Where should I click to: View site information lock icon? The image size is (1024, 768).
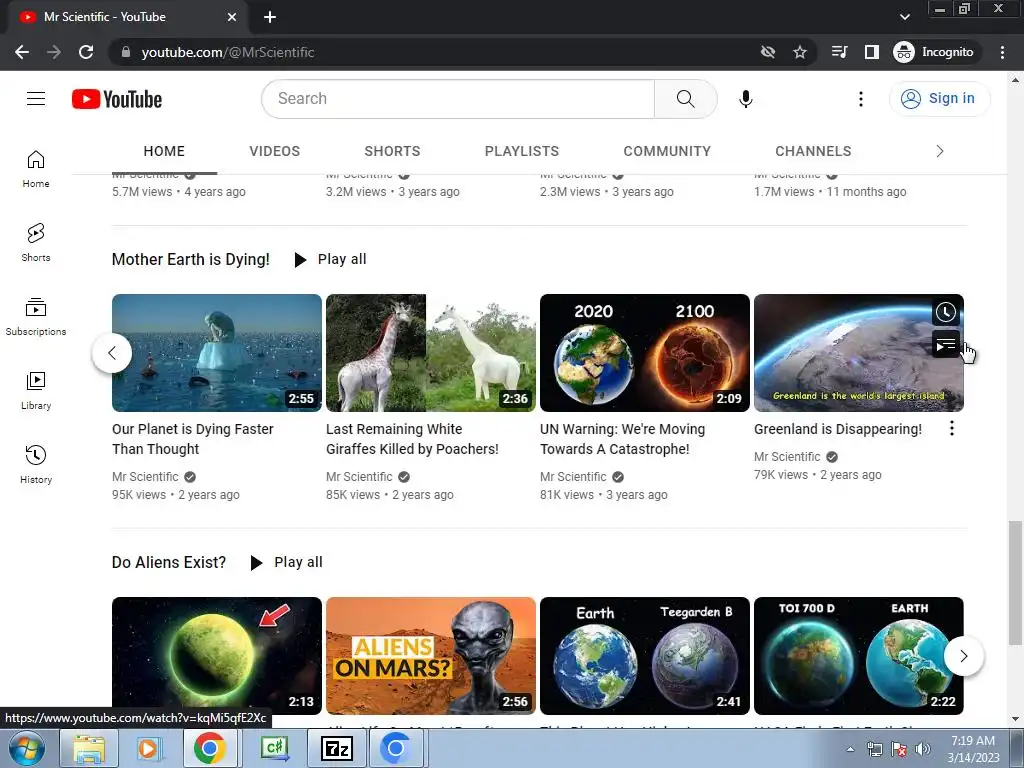click(x=126, y=52)
